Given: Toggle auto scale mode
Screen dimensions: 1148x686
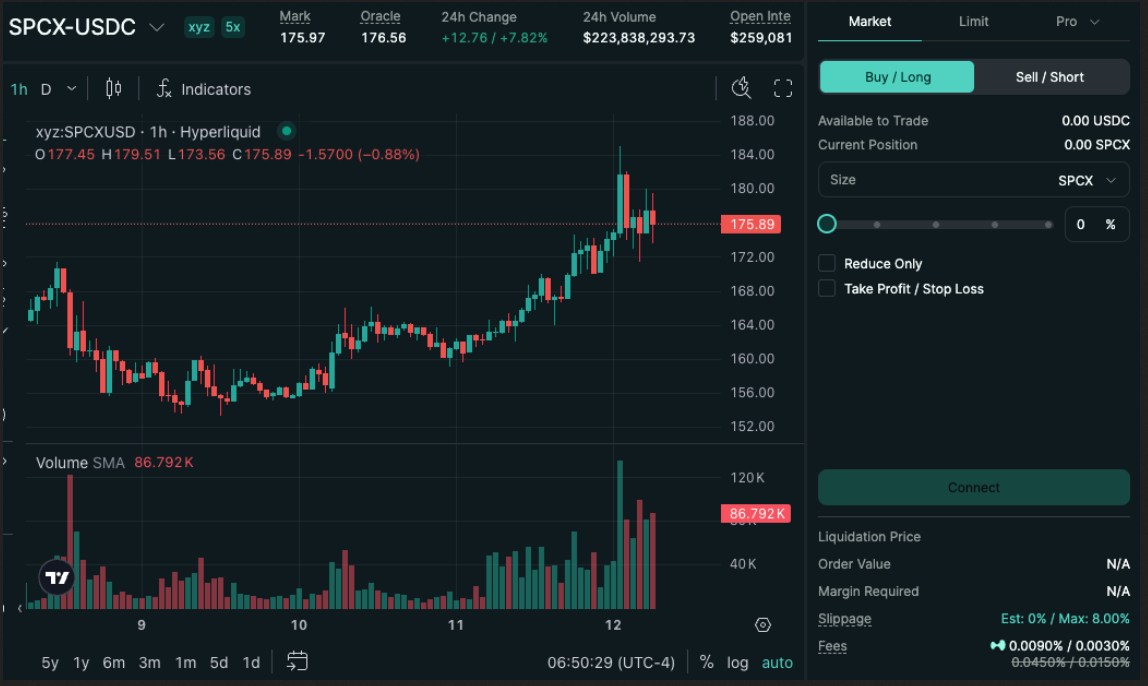Looking at the screenshot, I should [777, 663].
